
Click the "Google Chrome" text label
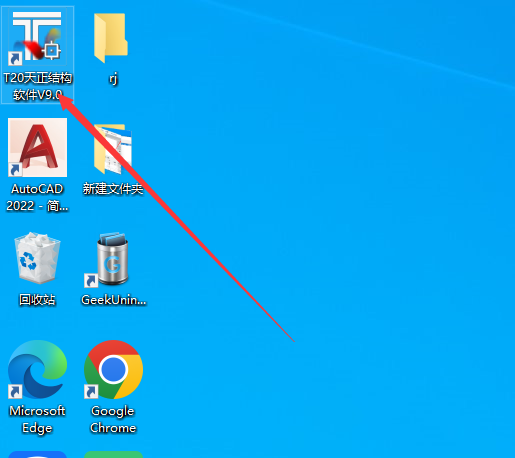click(113, 419)
